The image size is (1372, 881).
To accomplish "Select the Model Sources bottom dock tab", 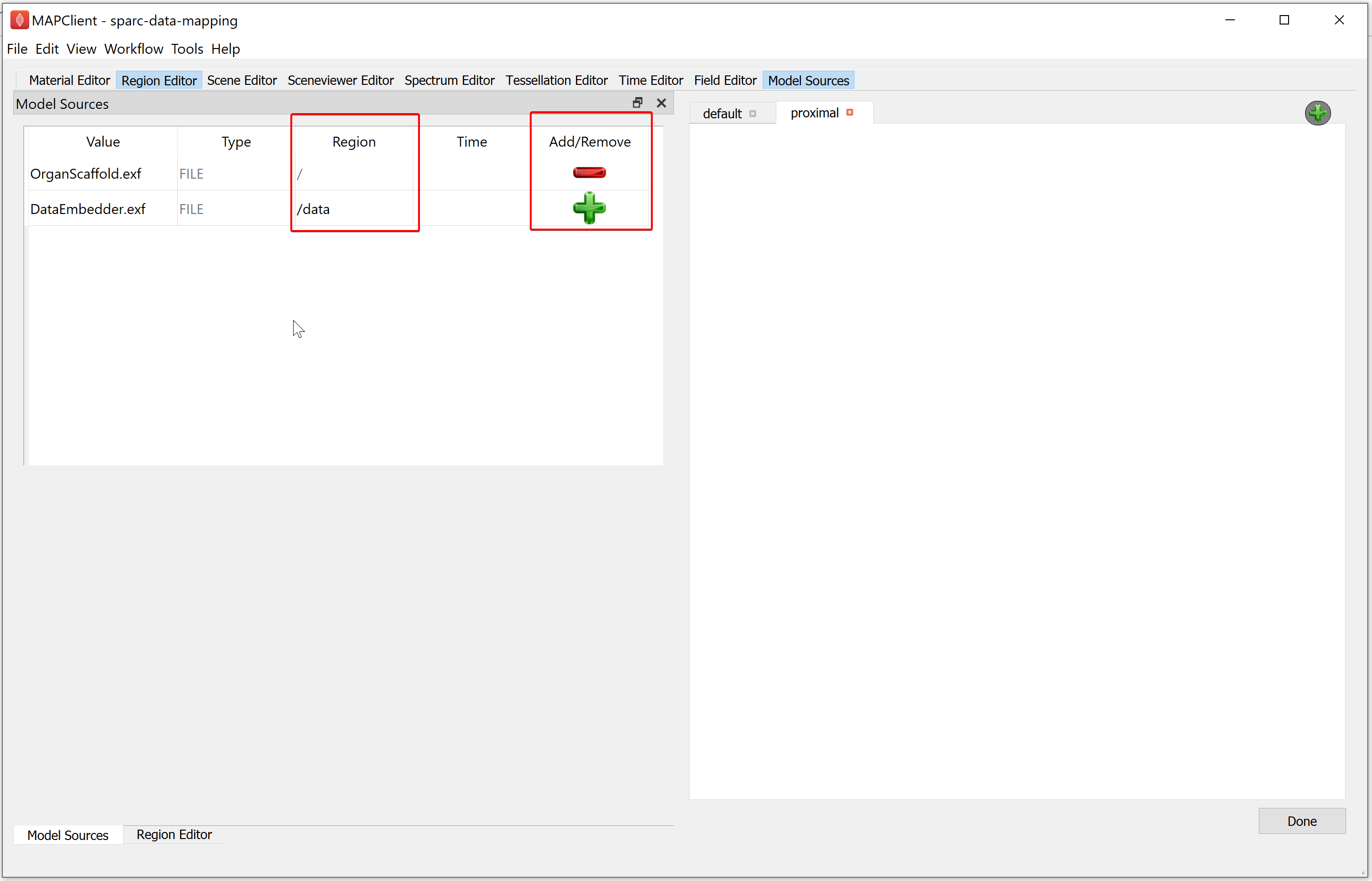I will 67,835.
